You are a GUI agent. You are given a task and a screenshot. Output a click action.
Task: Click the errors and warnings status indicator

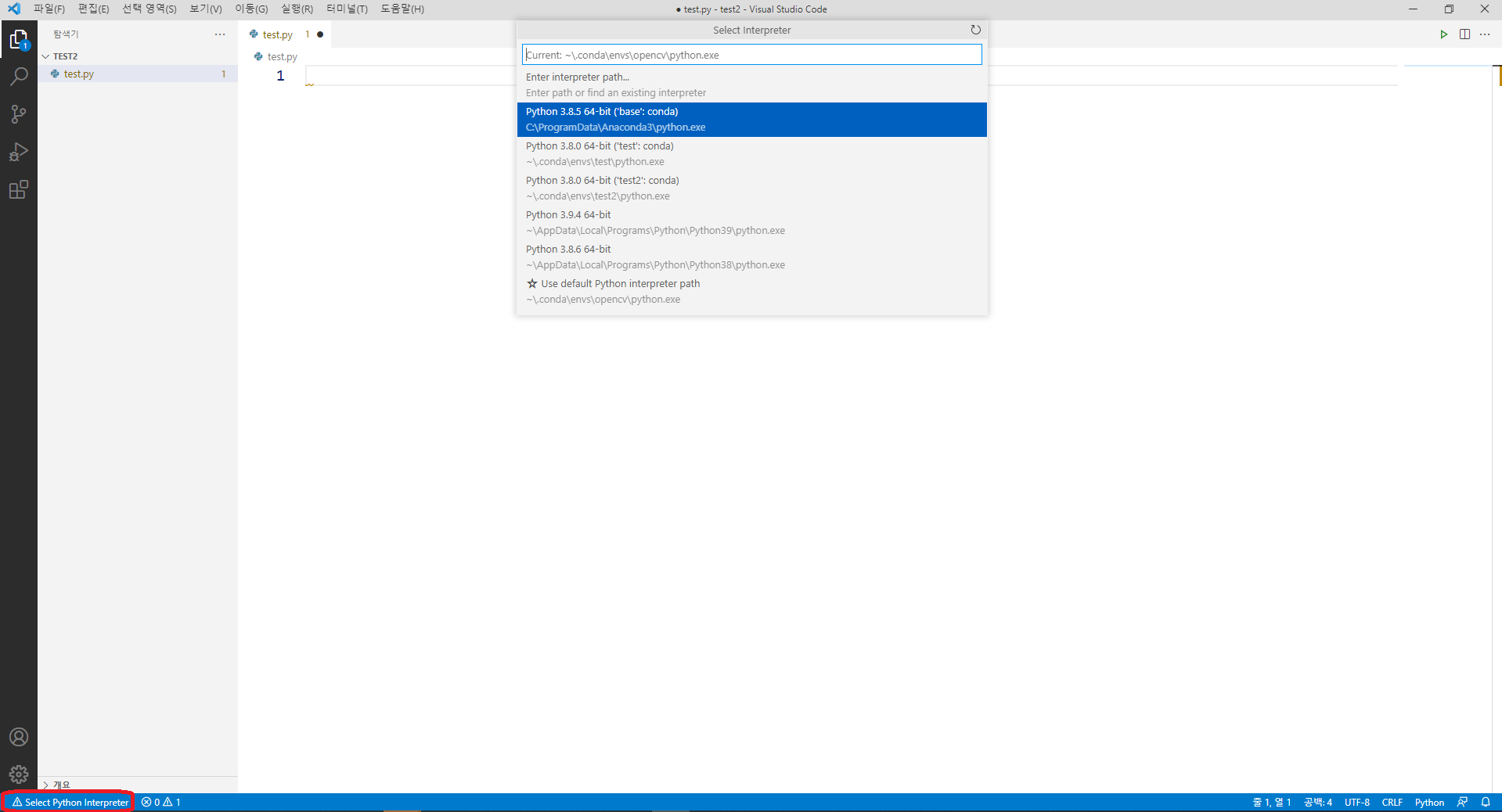pos(161,802)
